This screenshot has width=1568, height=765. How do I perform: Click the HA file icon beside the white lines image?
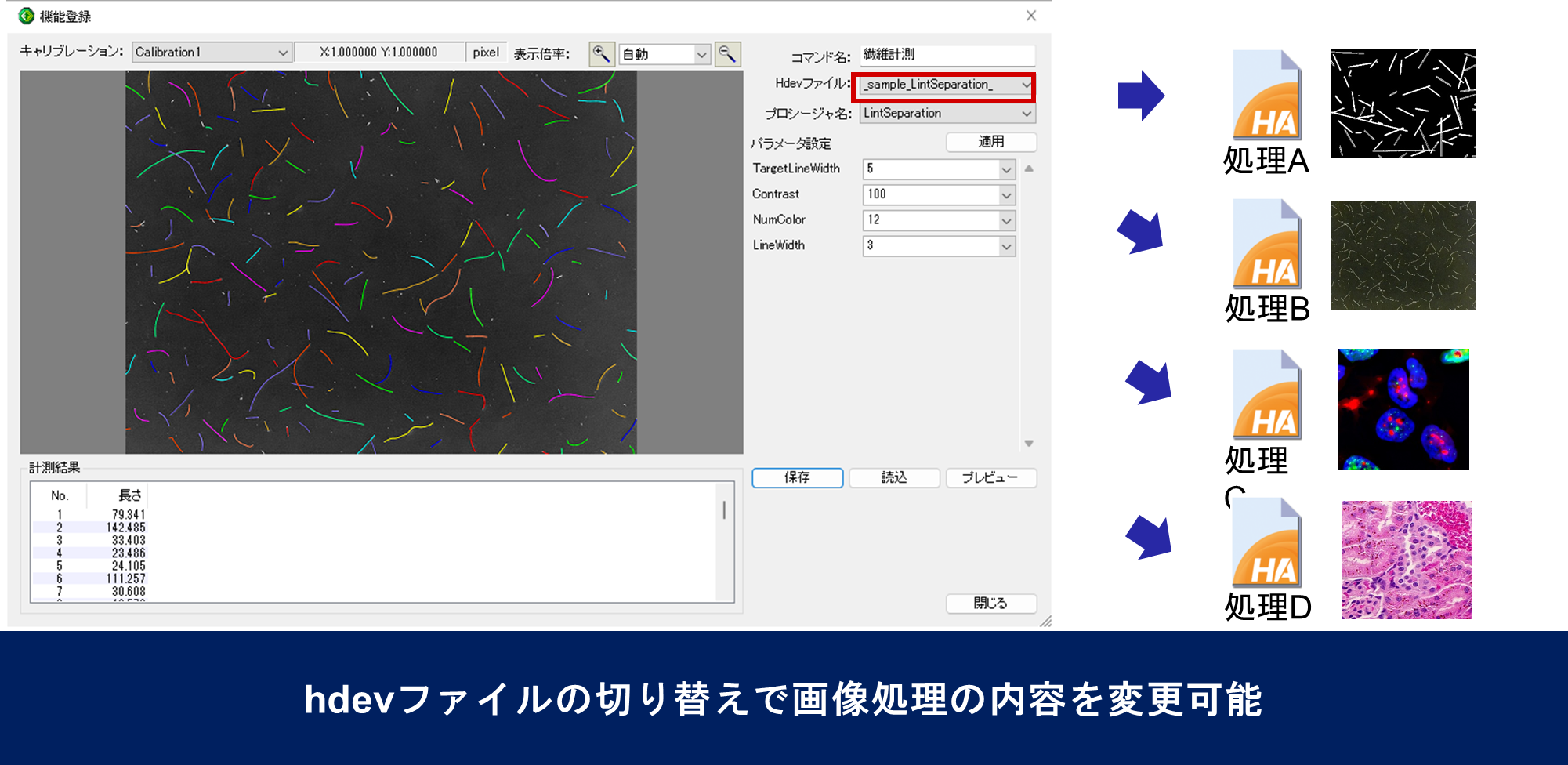[1266, 96]
